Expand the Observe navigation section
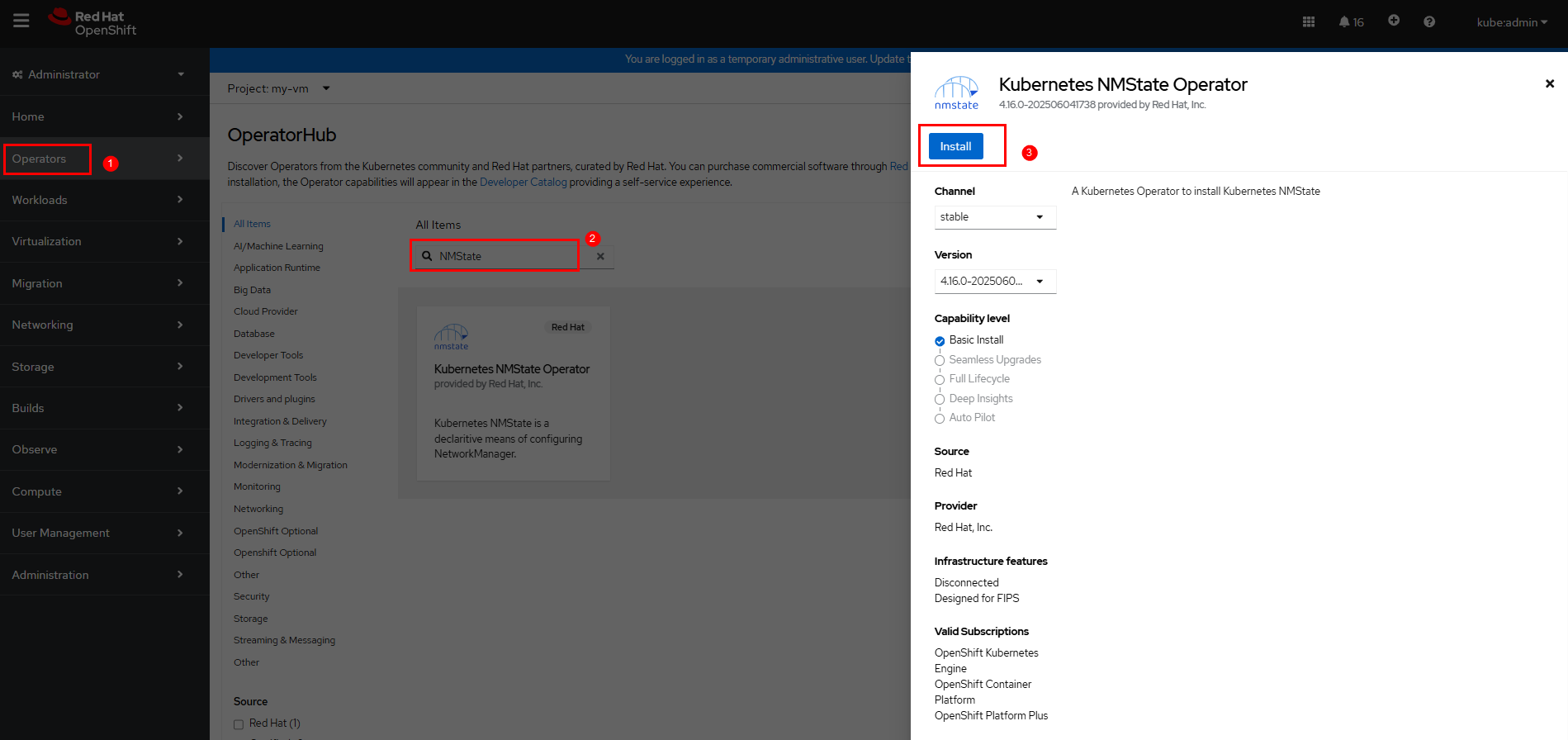Viewport: 1568px width, 740px height. 105,449
